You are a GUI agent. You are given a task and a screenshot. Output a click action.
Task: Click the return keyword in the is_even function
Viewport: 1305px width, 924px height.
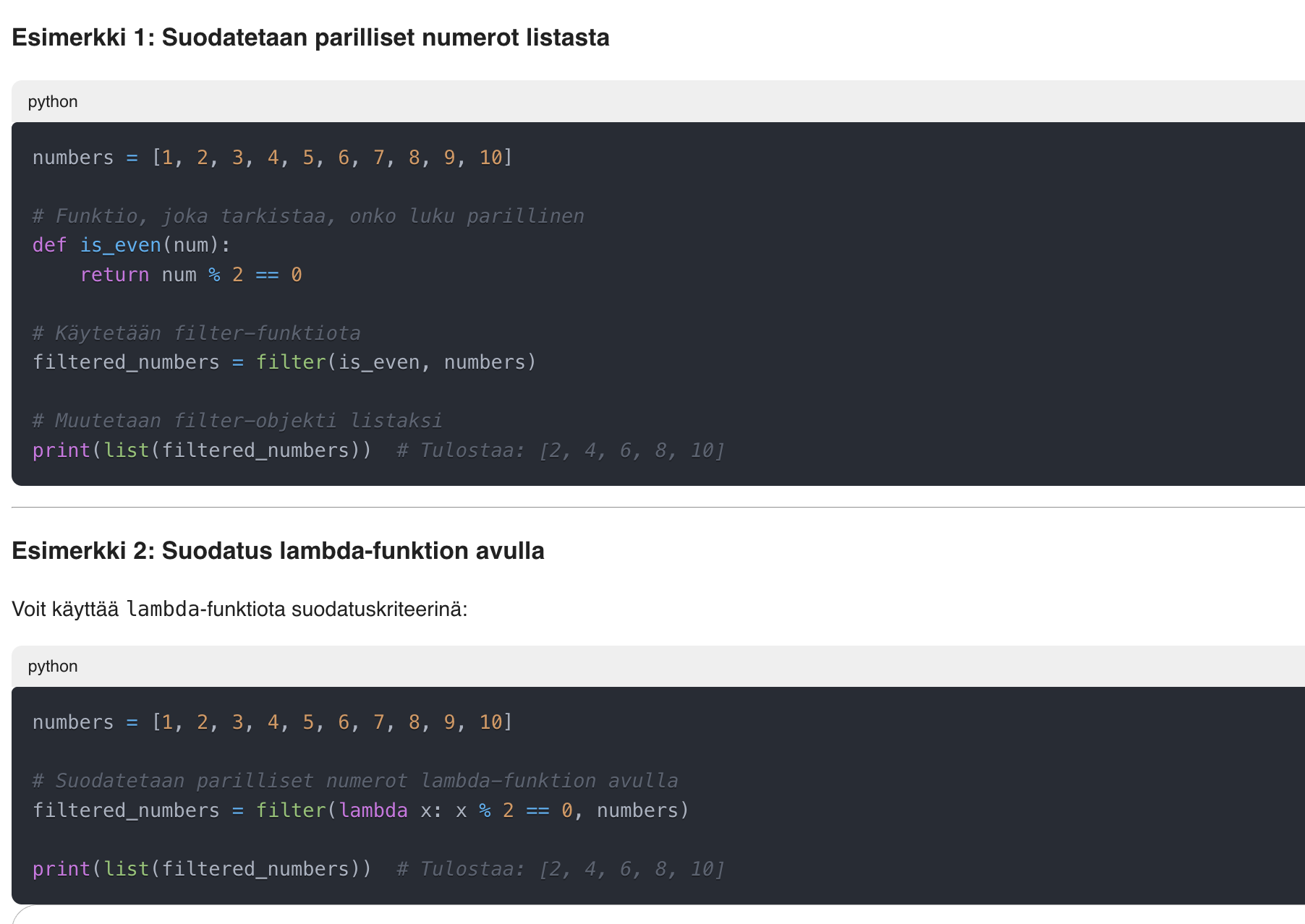pos(114,275)
